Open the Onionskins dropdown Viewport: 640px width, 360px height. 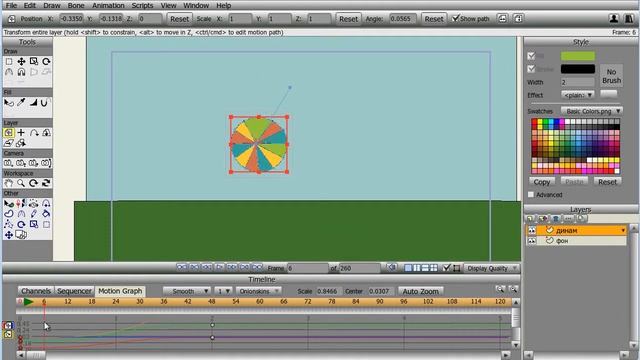click(x=259, y=291)
